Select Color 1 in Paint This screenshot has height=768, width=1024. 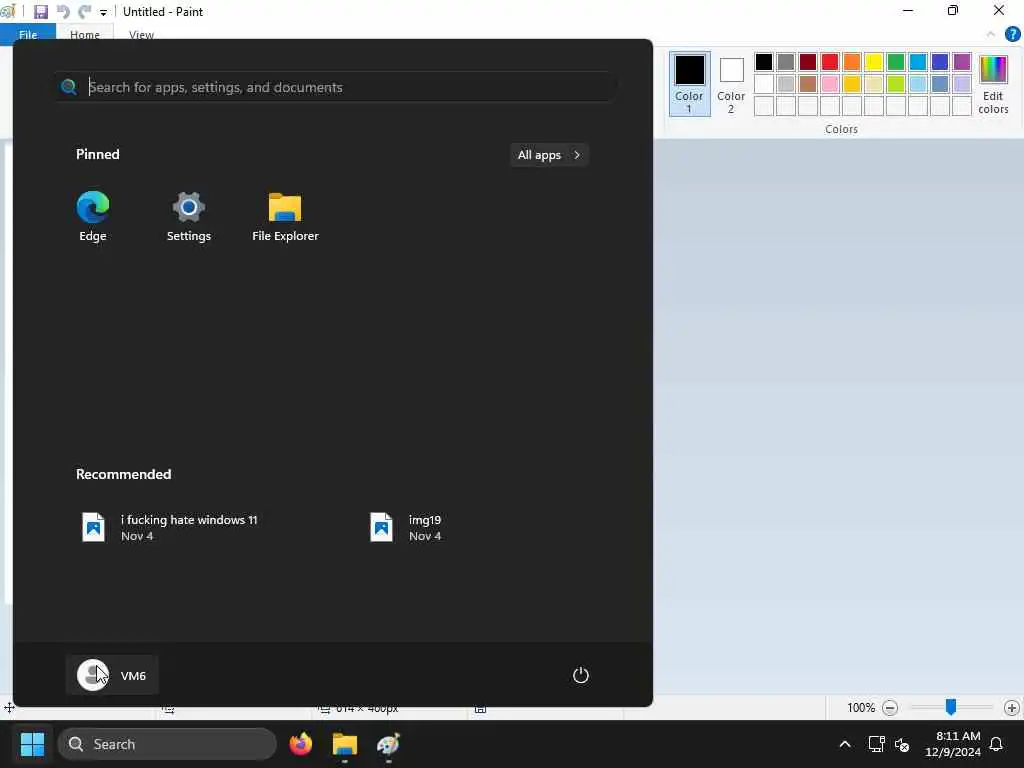tap(690, 84)
